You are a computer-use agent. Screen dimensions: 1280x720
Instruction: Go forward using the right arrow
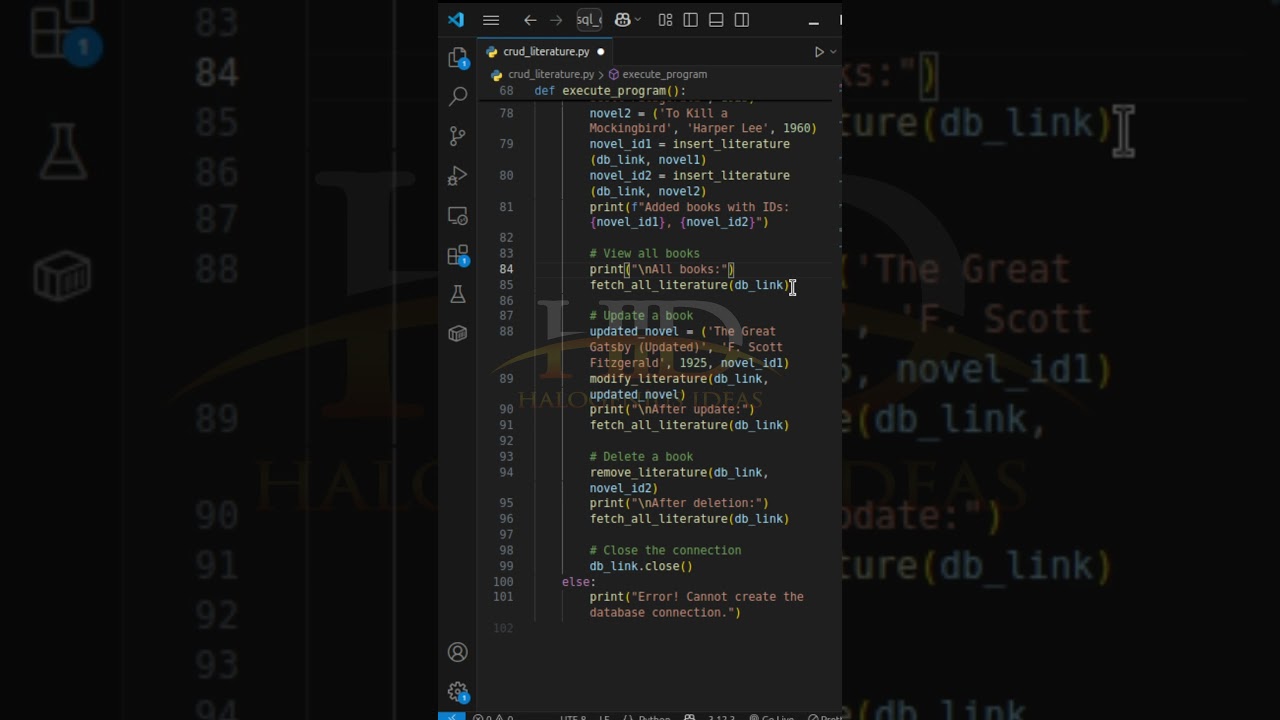pyautogui.click(x=556, y=20)
